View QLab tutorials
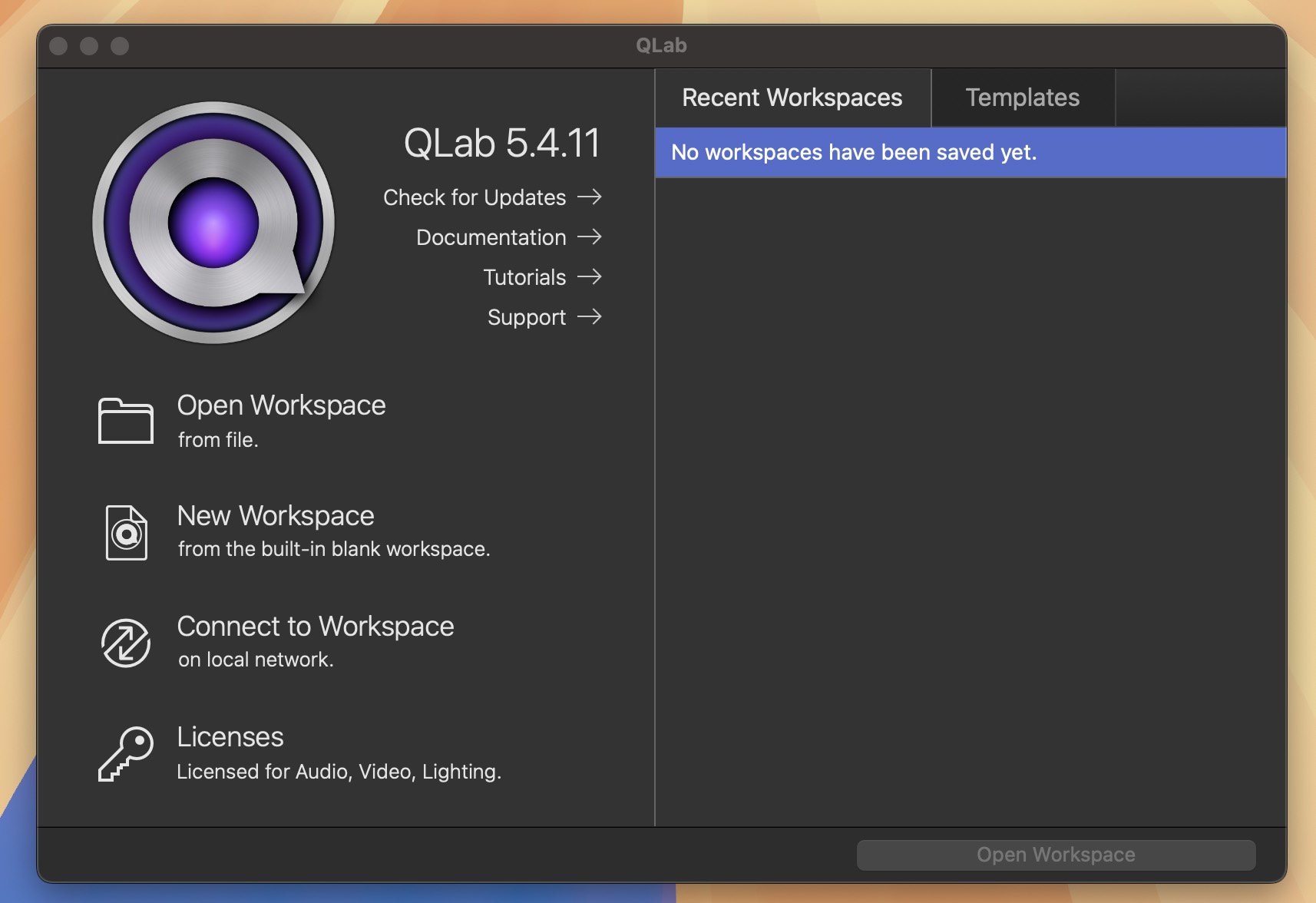 point(524,277)
